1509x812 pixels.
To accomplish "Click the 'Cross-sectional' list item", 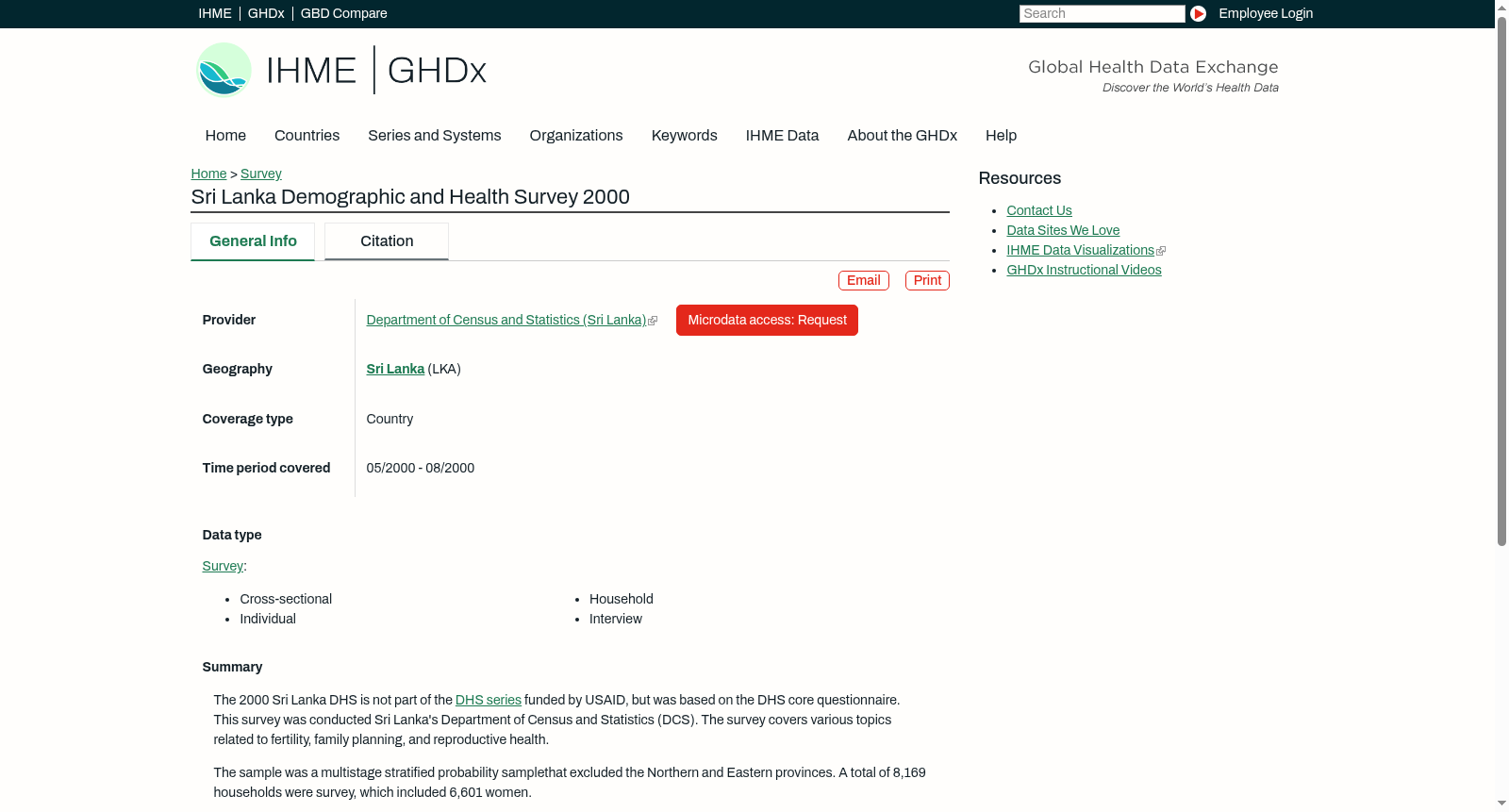I will pos(286,600).
